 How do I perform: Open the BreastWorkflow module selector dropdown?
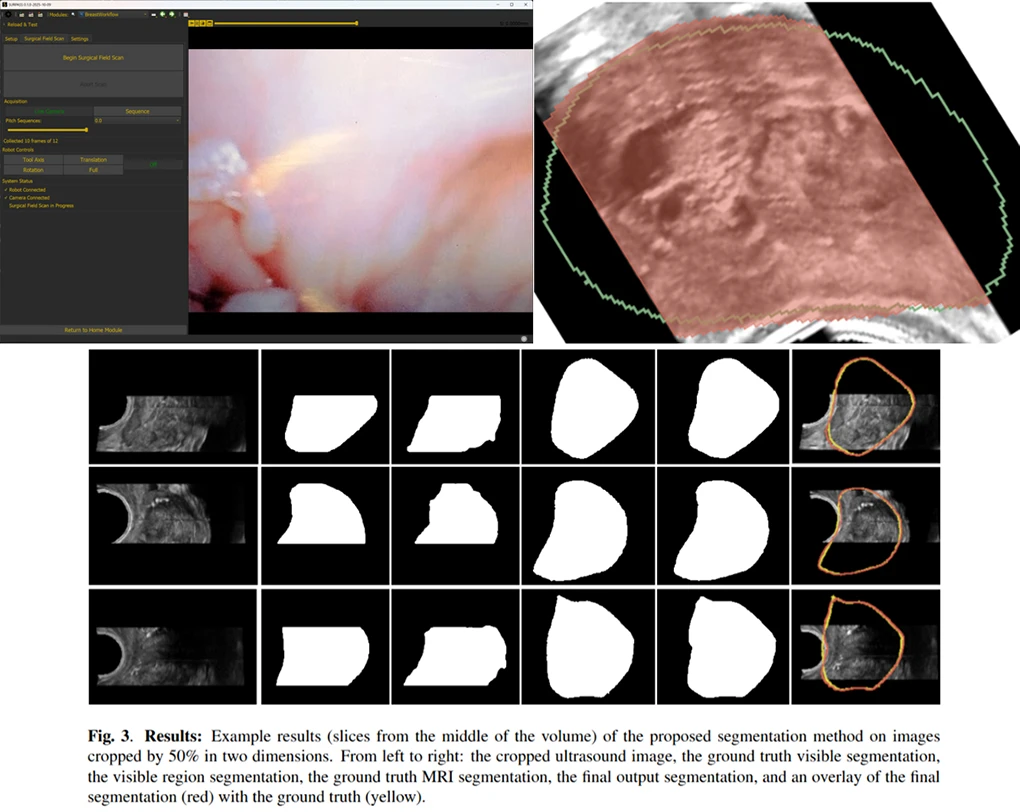coord(113,14)
